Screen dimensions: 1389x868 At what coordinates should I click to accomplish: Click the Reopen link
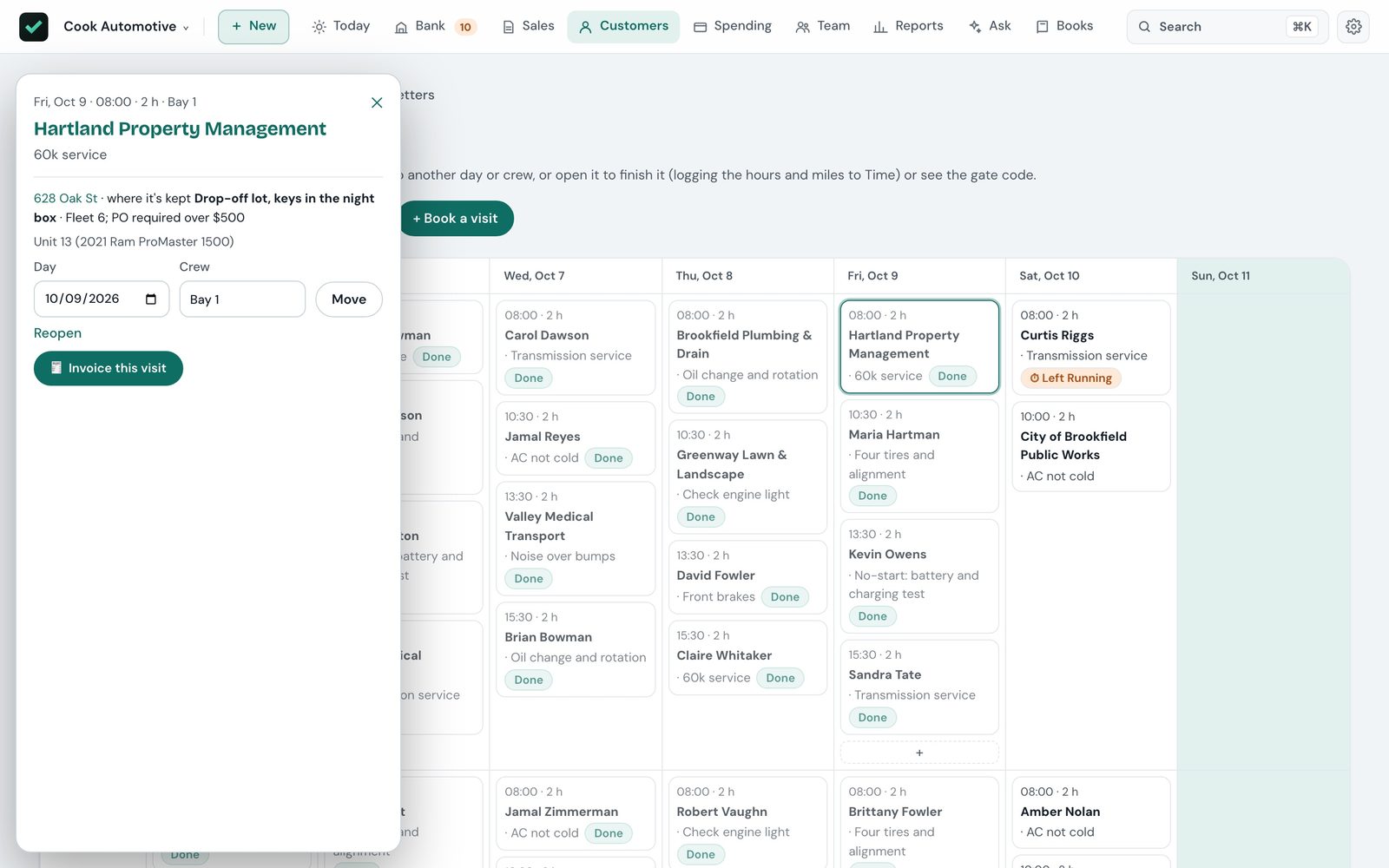(57, 333)
